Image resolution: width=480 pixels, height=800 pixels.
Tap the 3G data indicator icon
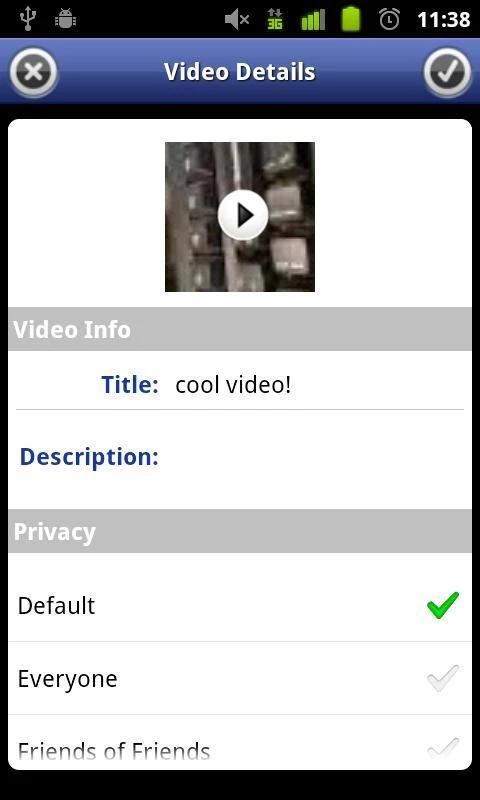click(x=275, y=19)
